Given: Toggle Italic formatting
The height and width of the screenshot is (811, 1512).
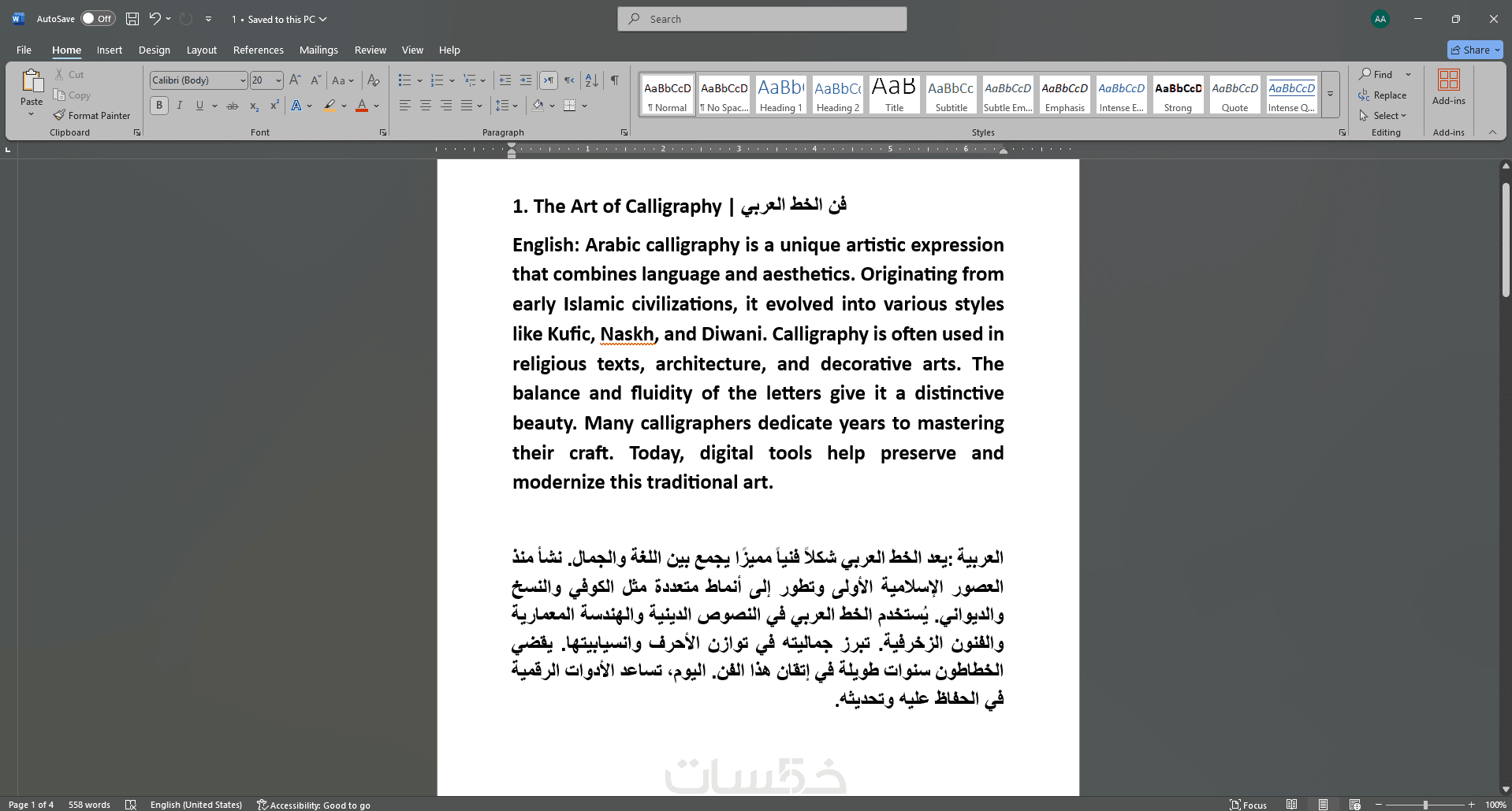Looking at the screenshot, I should coord(180,106).
